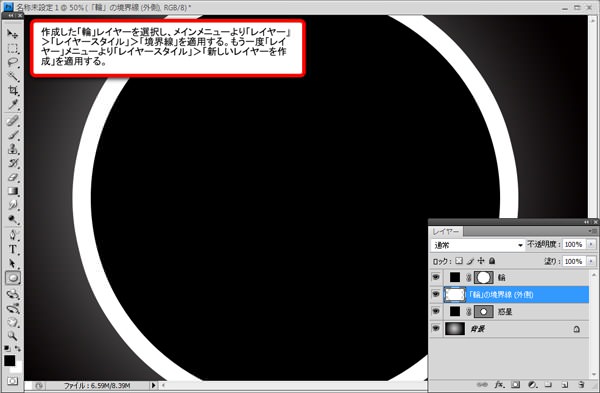Select the Zoom tool
The height and width of the screenshot is (393, 600).
(13, 336)
